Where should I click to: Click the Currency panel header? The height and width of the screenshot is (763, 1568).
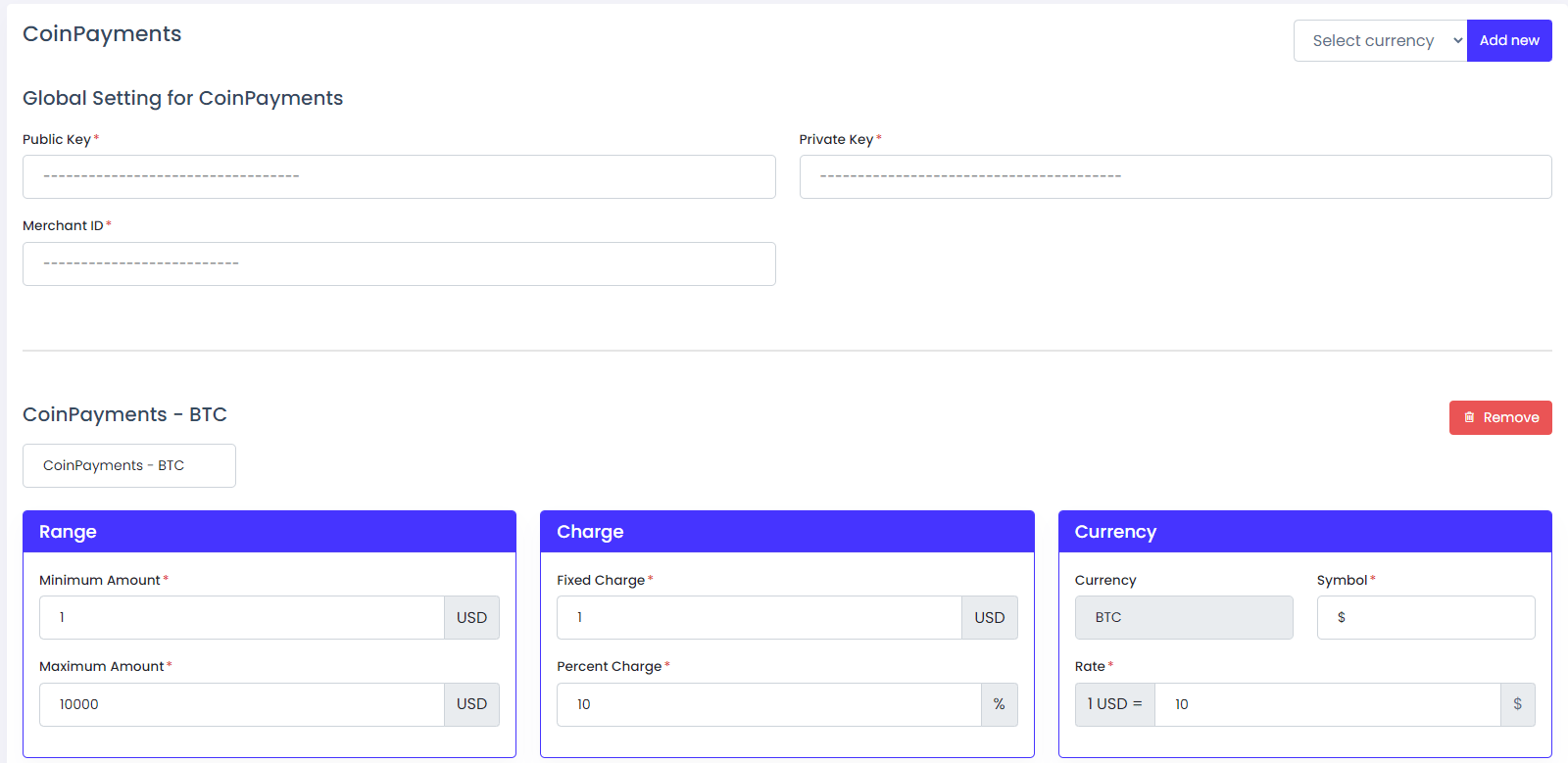point(1305,532)
